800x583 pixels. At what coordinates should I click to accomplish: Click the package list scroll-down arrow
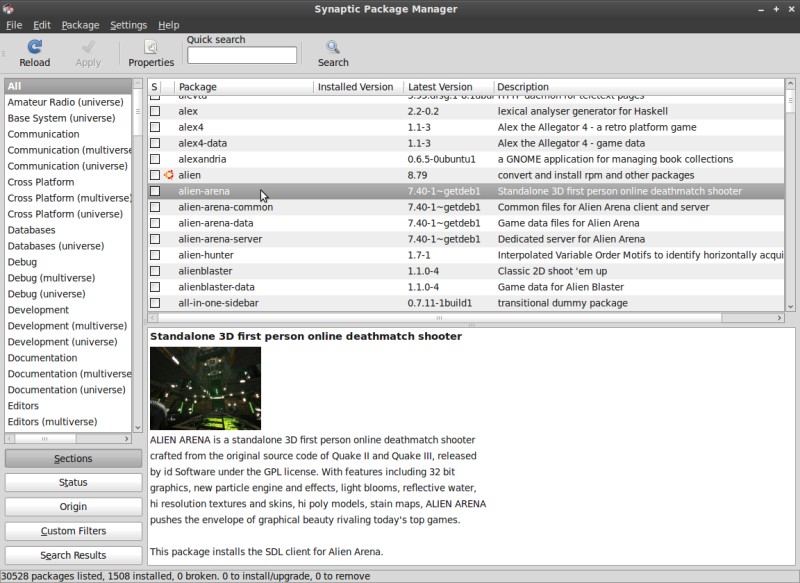coord(790,307)
